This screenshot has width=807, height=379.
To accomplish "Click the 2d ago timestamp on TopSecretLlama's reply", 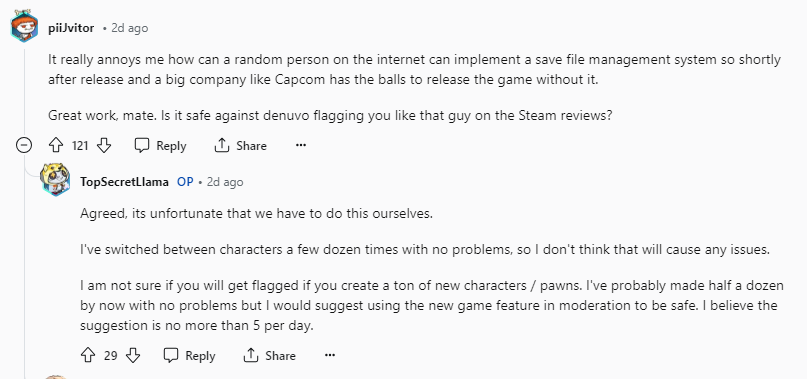I will tap(225, 182).
